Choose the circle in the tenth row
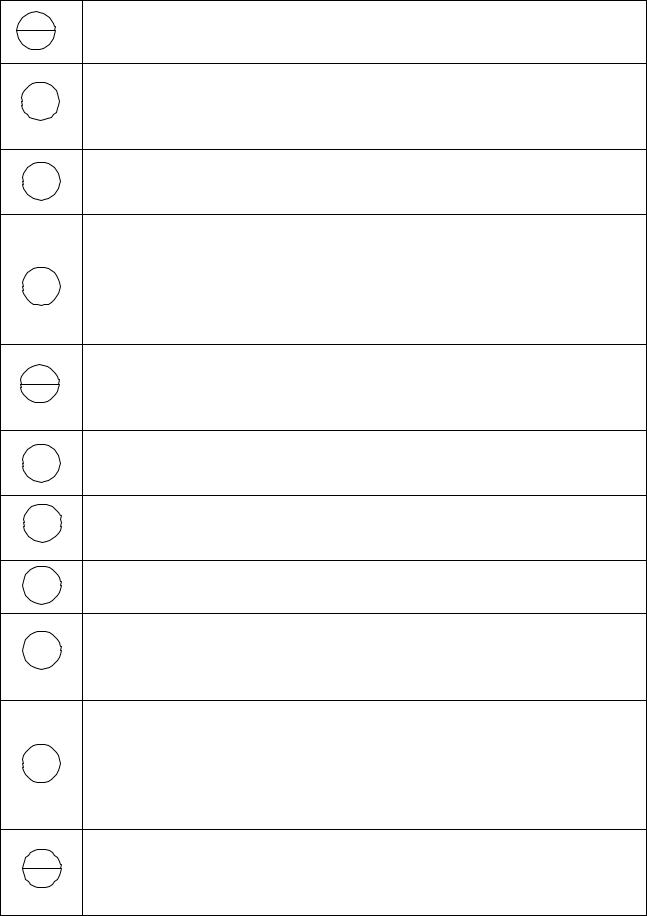647x916 pixels. coord(41,764)
